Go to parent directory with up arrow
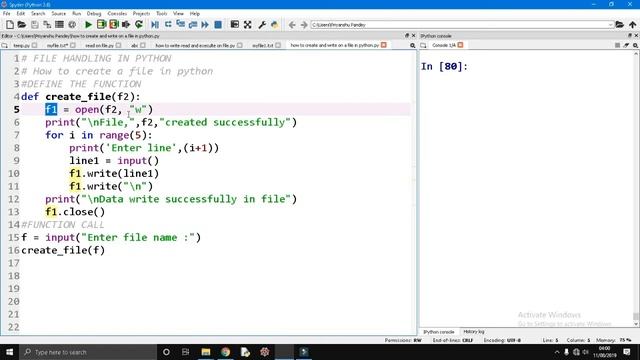640x360 pixels. (x=632, y=24)
